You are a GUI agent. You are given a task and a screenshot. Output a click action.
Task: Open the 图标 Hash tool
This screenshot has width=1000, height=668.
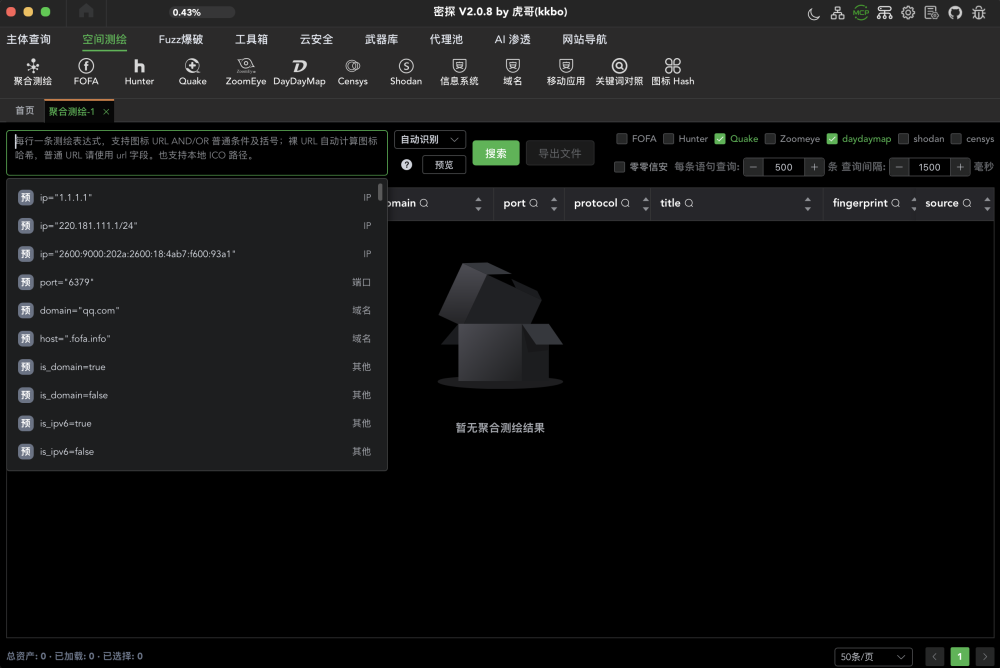coord(673,71)
